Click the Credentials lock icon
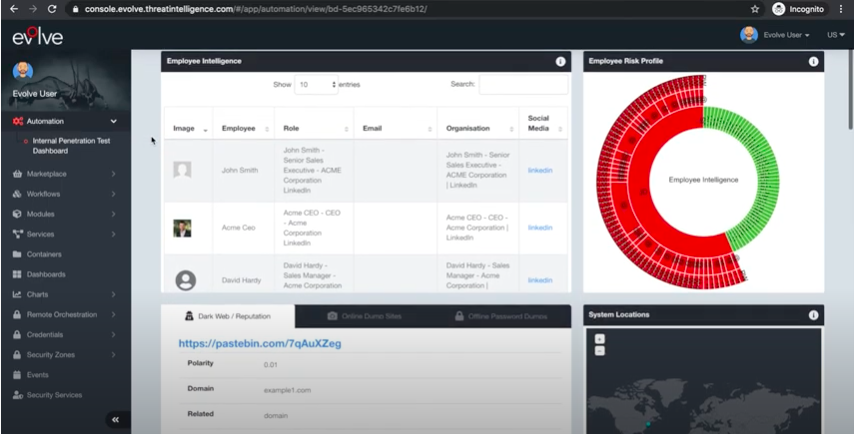This screenshot has width=854, height=434. click(x=17, y=334)
